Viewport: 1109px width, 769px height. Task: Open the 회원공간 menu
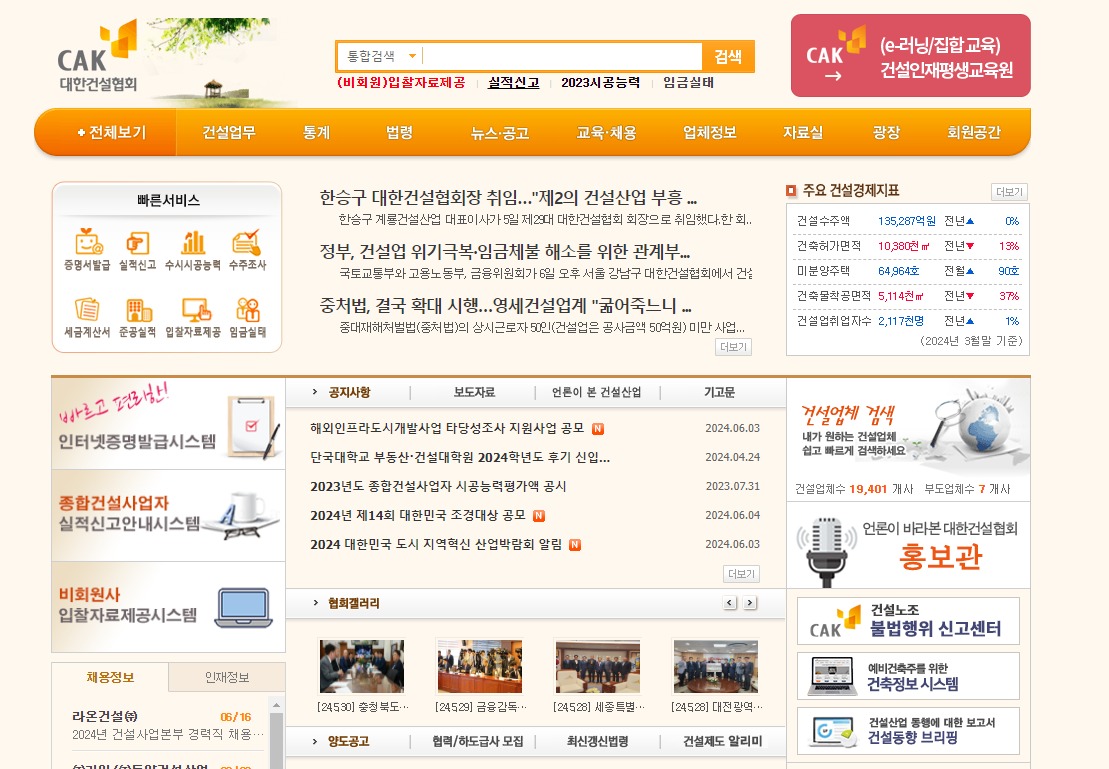click(x=973, y=132)
